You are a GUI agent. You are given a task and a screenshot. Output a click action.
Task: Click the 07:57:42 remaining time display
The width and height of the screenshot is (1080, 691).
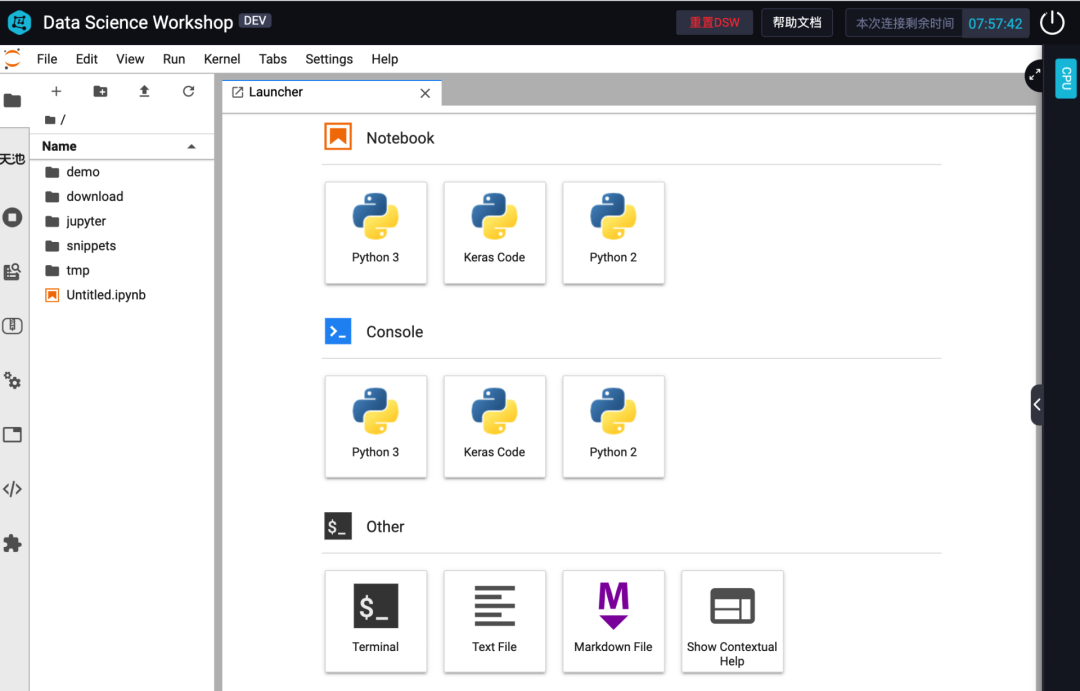click(995, 23)
